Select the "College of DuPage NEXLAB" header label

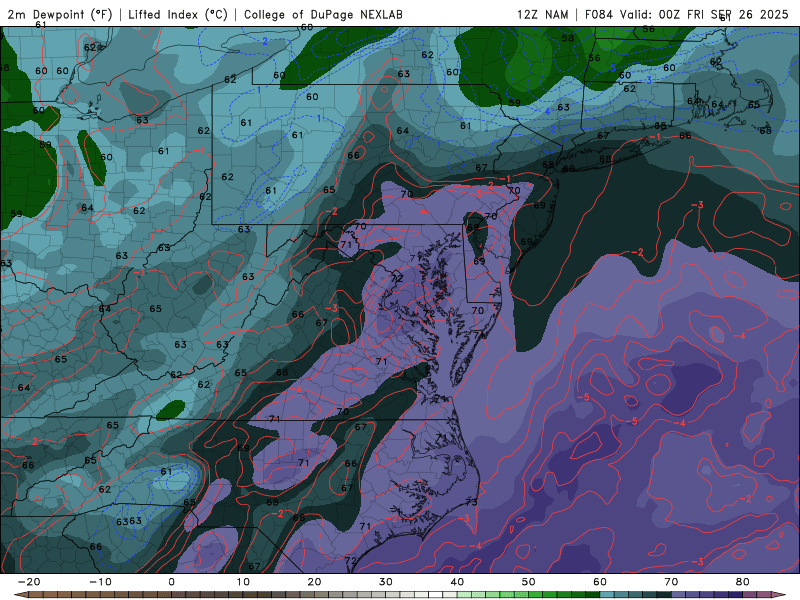click(x=323, y=14)
